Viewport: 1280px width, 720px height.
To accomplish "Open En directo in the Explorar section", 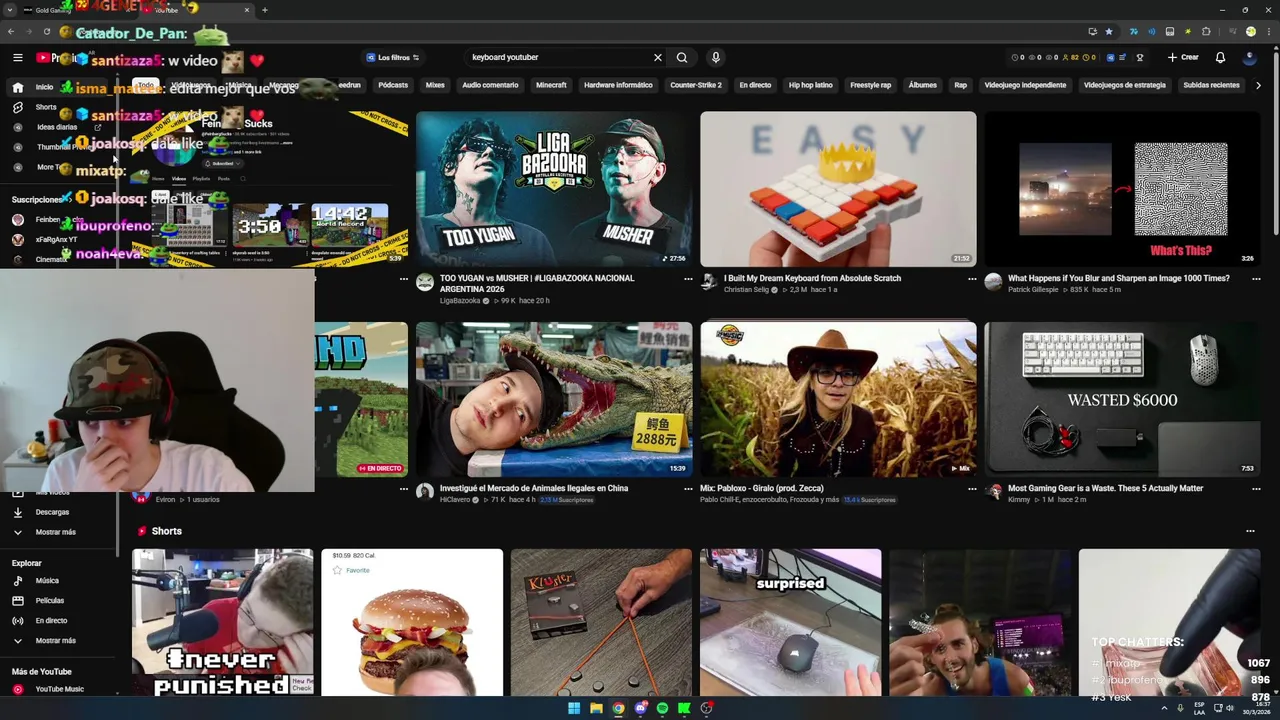I will point(51,621).
